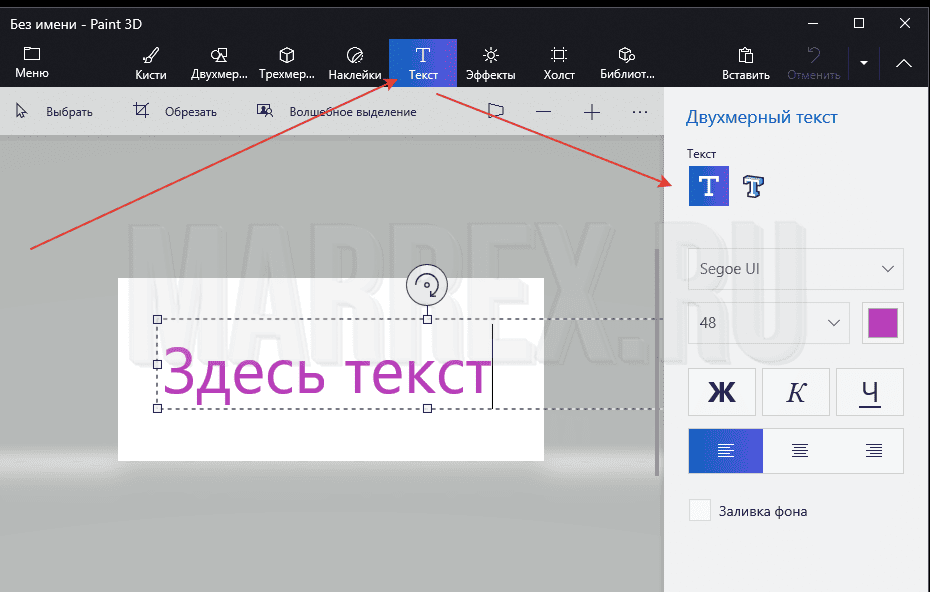
Task: Toggle underline Ч formatting
Action: [x=870, y=392]
